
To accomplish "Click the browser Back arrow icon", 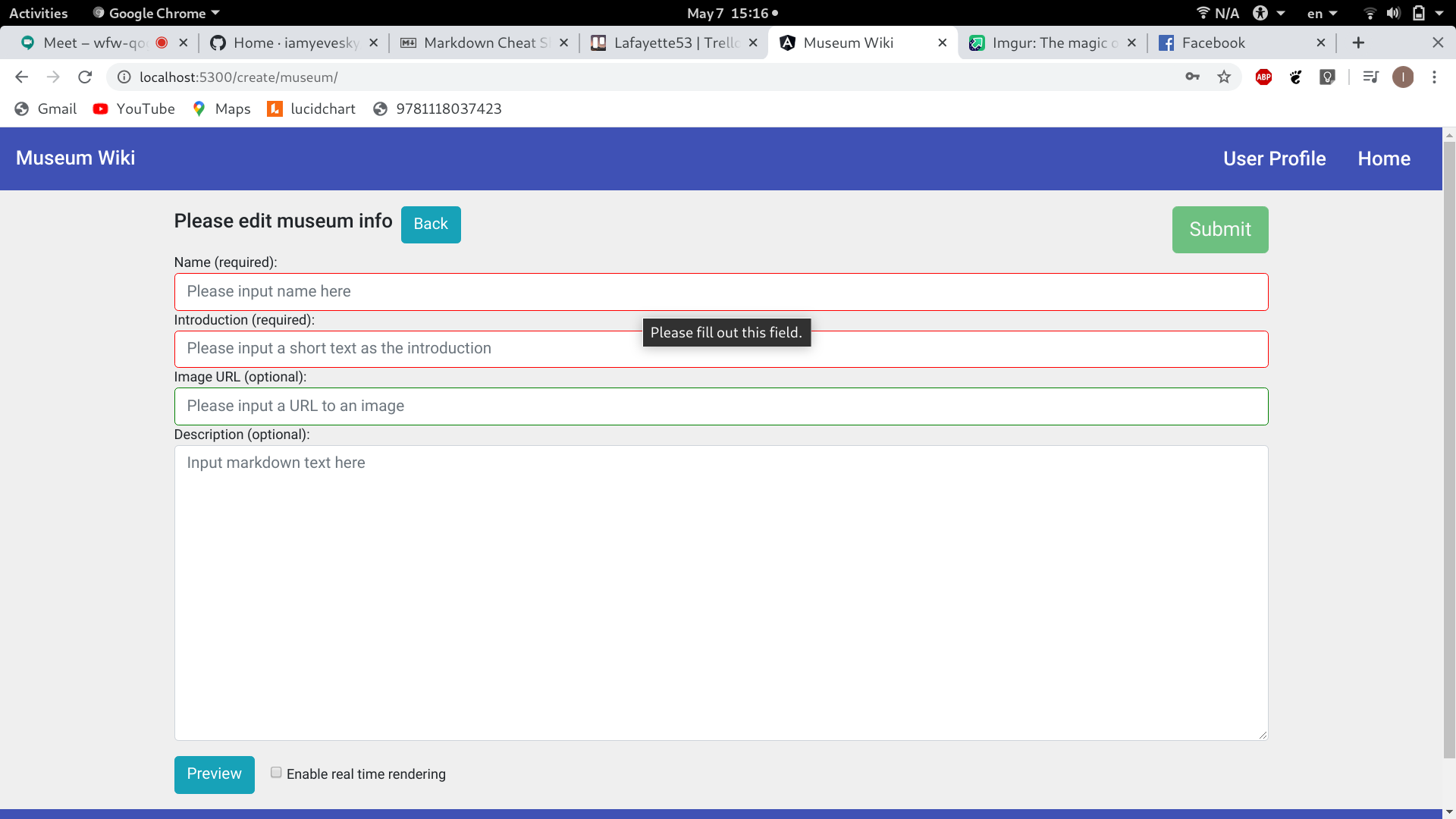I will coord(21,77).
